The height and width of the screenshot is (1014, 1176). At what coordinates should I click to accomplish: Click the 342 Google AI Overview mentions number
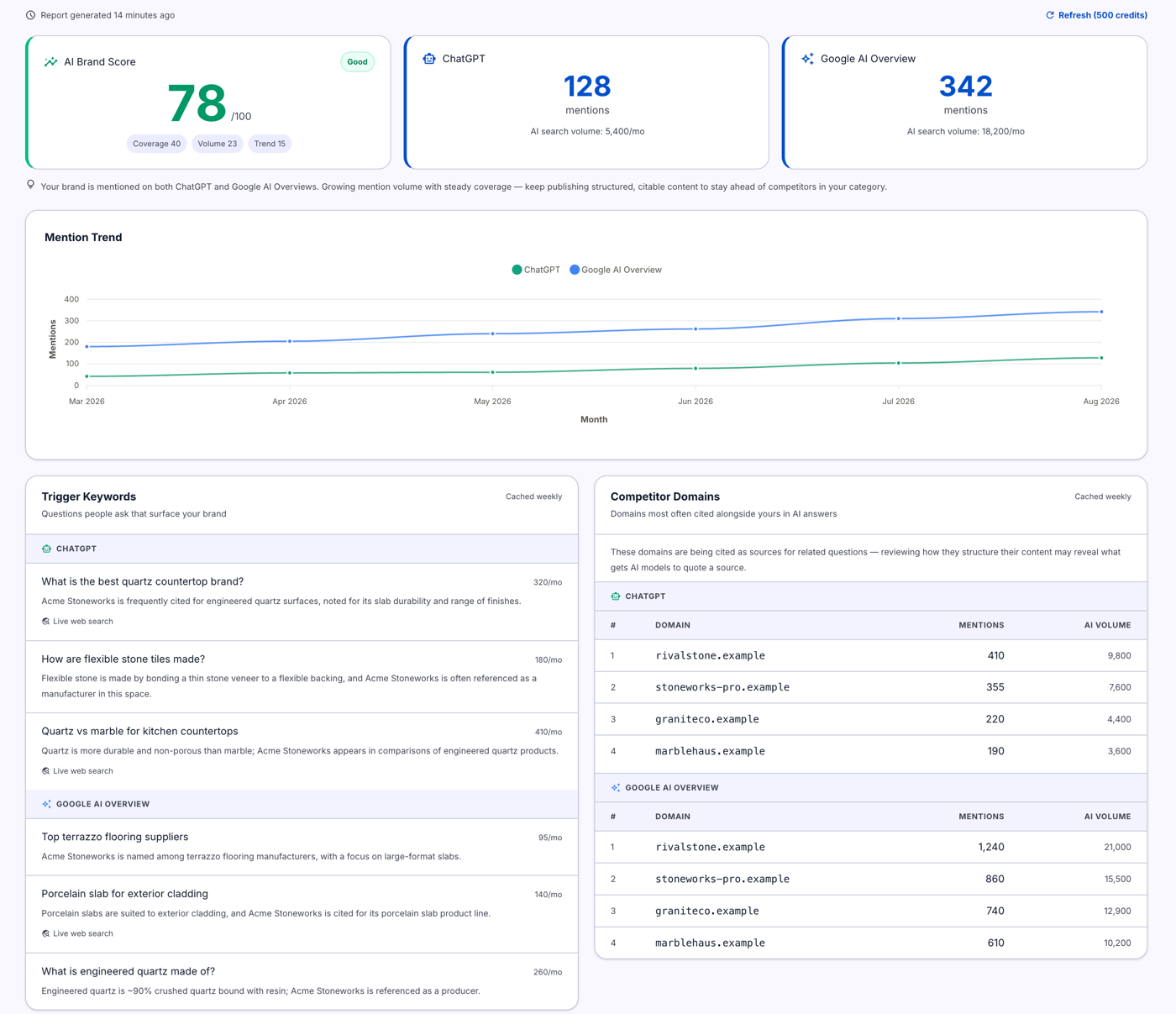pos(966,86)
